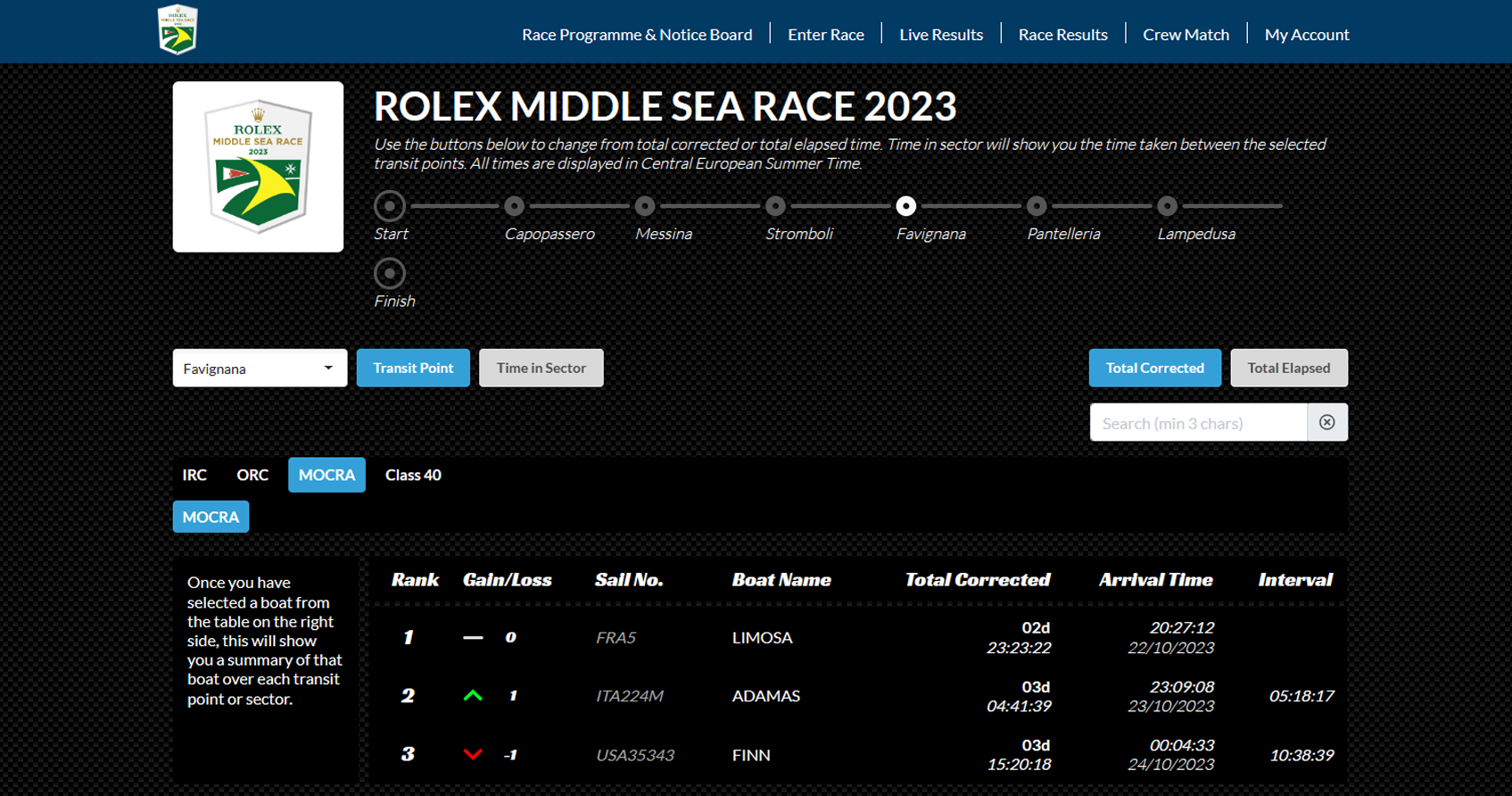The width and height of the screenshot is (1512, 796).
Task: Click the green gain arrow for ADAMAS
Action: (473, 696)
